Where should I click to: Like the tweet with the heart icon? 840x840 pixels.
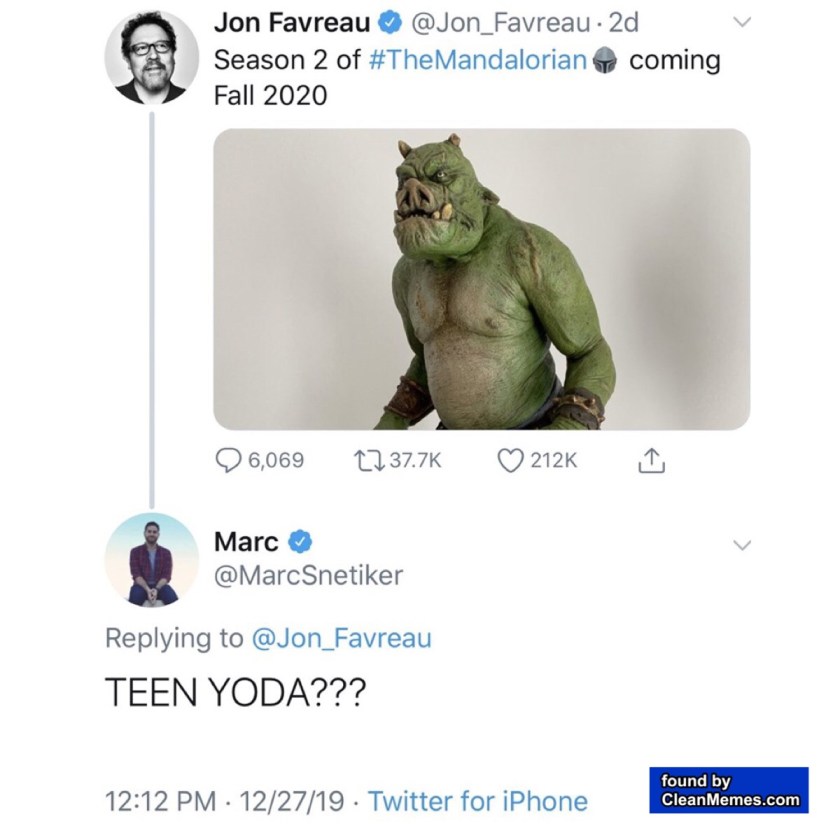click(510, 459)
